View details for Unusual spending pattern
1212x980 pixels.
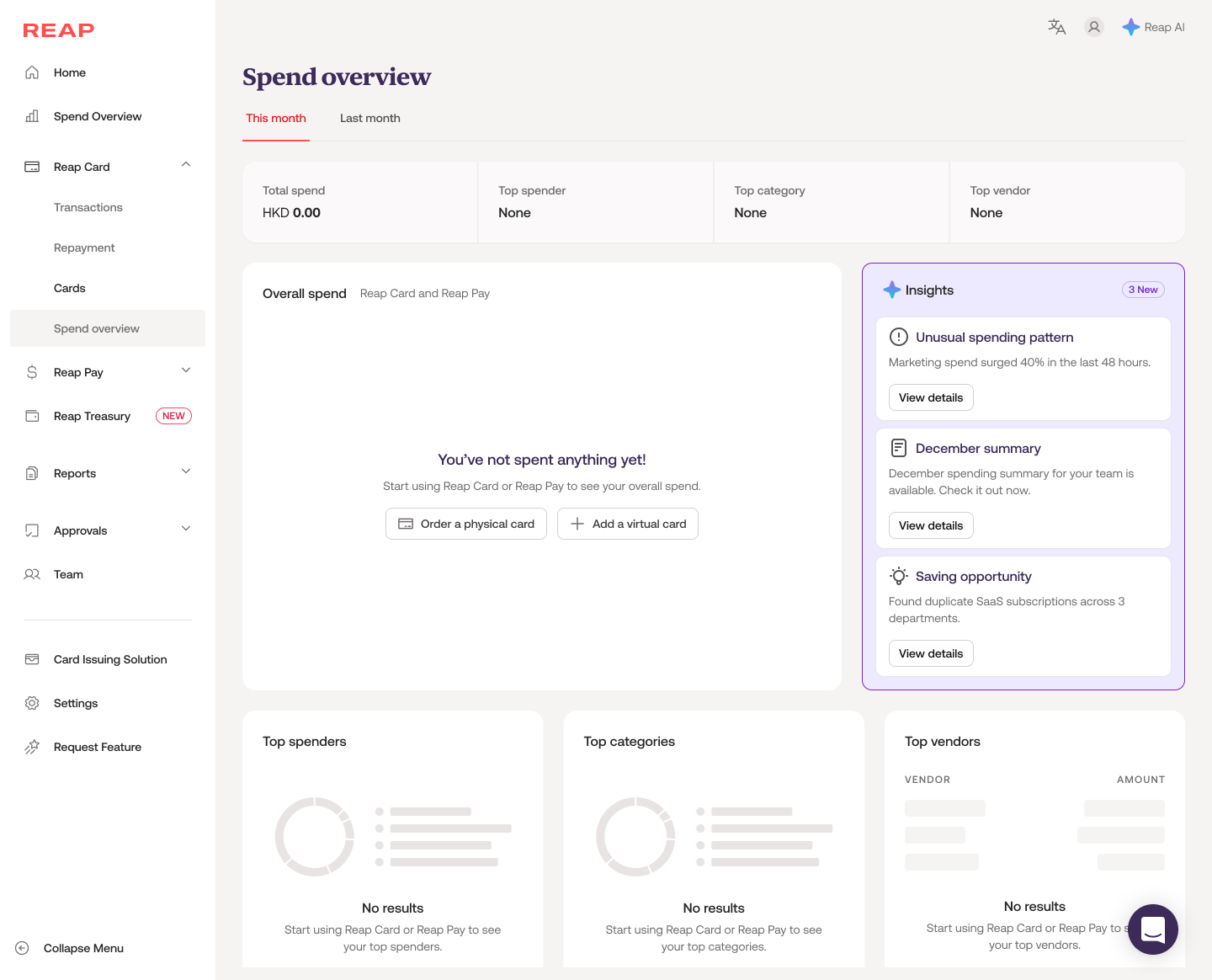[x=931, y=397]
